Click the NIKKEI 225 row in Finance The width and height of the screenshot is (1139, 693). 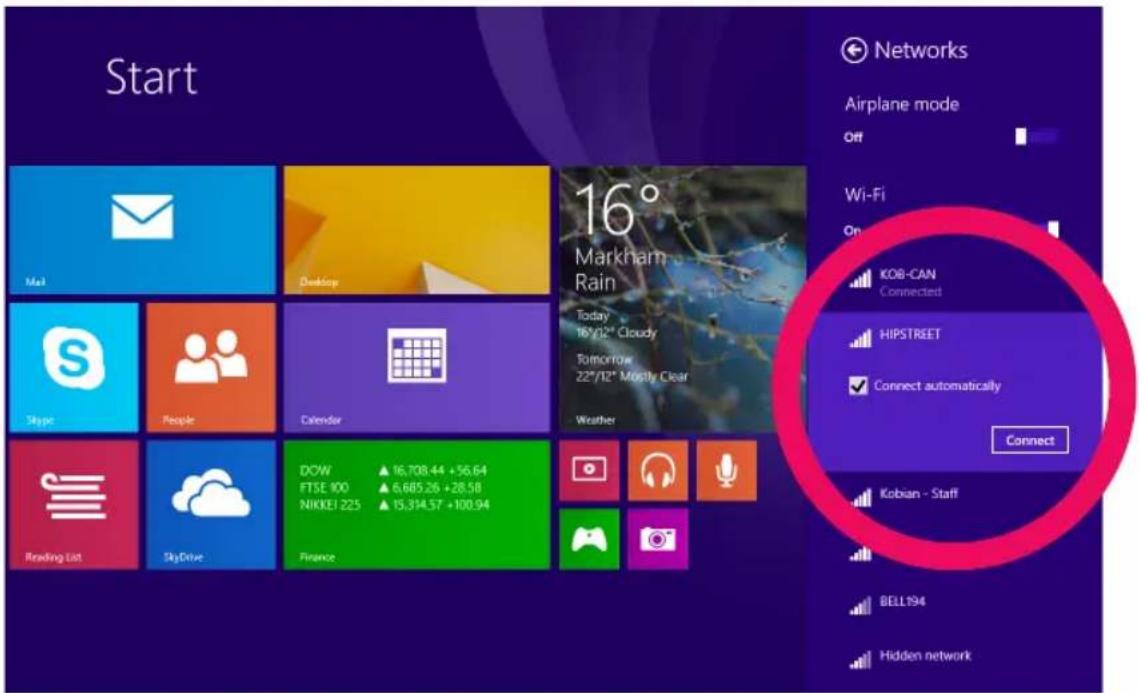coord(394,505)
